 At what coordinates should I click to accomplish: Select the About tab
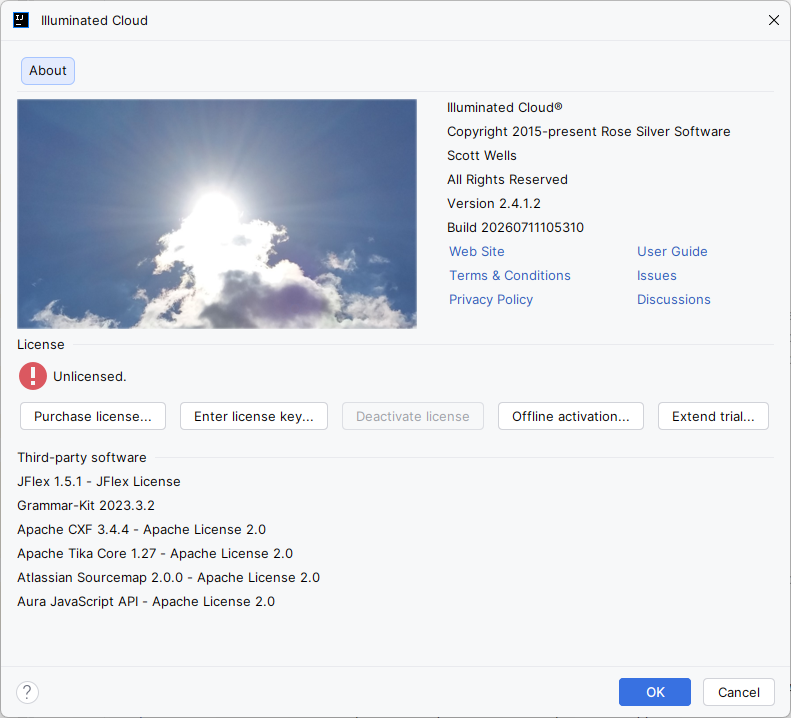point(48,71)
